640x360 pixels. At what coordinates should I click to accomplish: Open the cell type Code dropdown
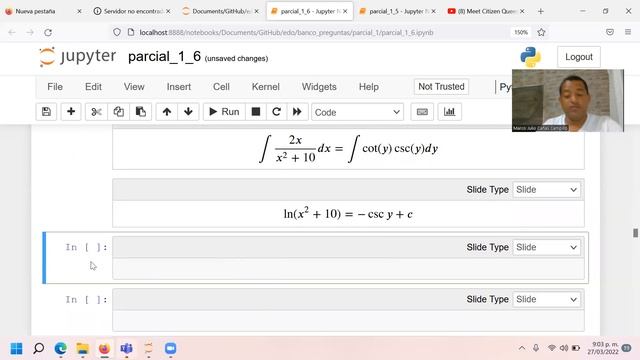tap(357, 112)
